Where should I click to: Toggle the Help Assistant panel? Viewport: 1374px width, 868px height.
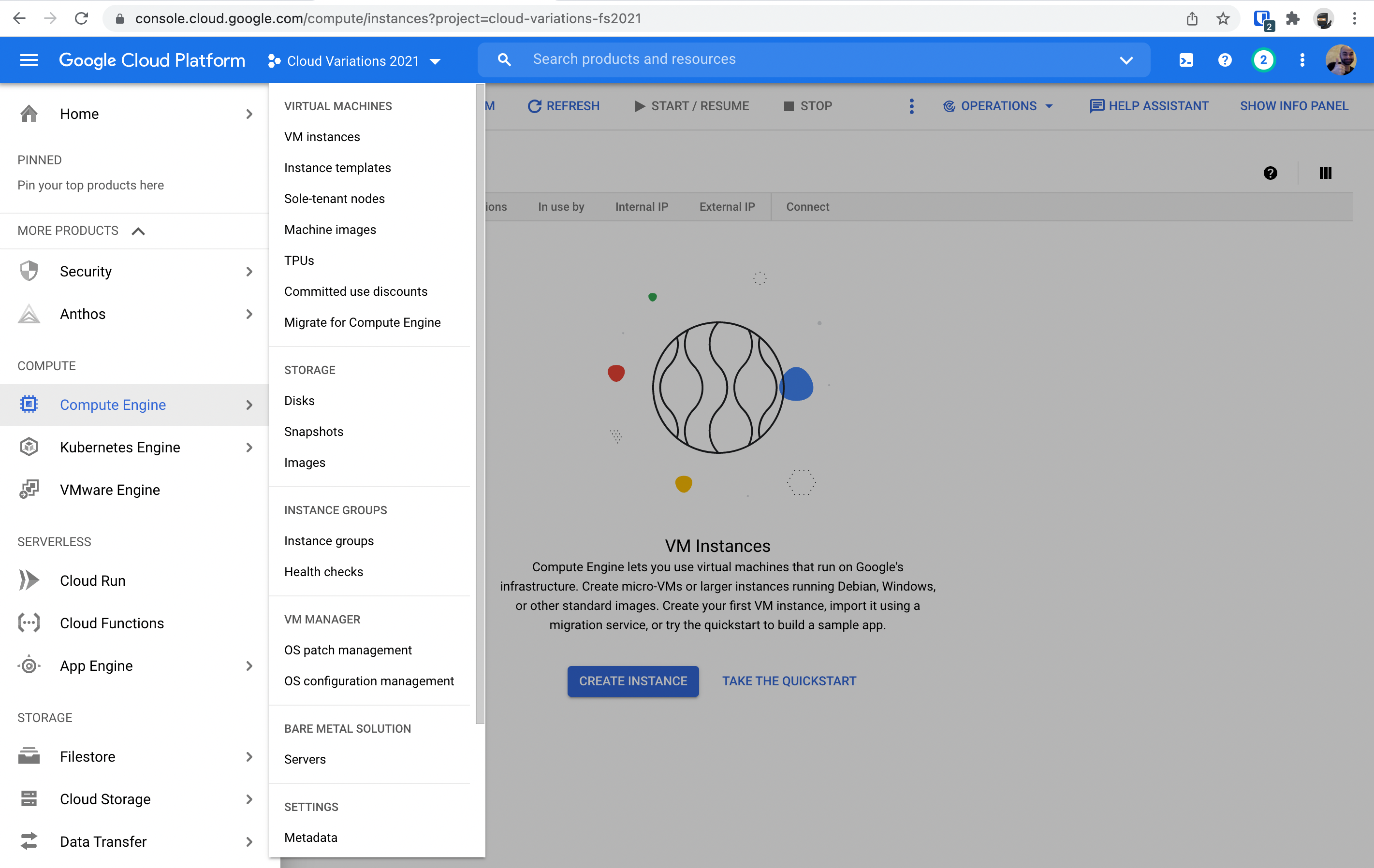1149,106
